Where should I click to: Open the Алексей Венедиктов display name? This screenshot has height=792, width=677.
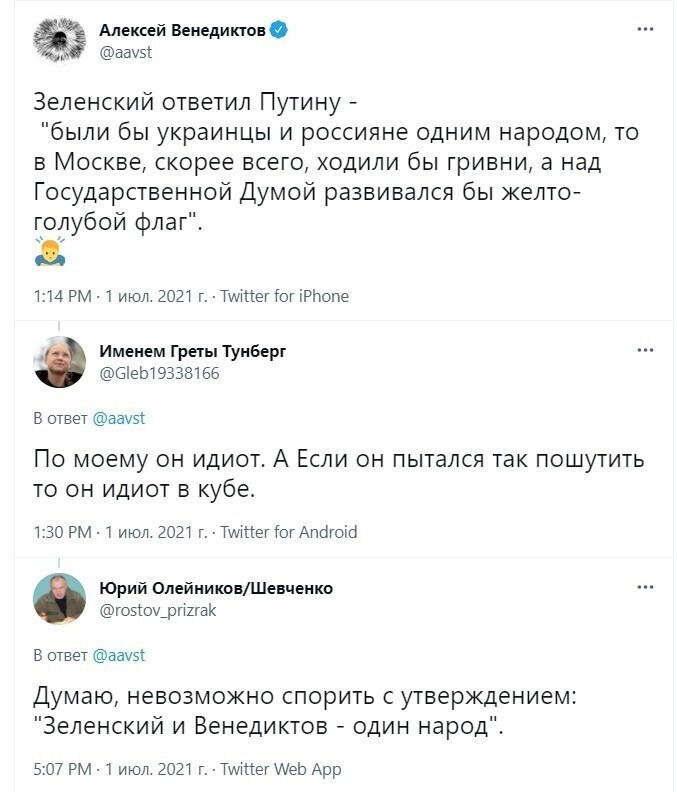pyautogui.click(x=182, y=30)
